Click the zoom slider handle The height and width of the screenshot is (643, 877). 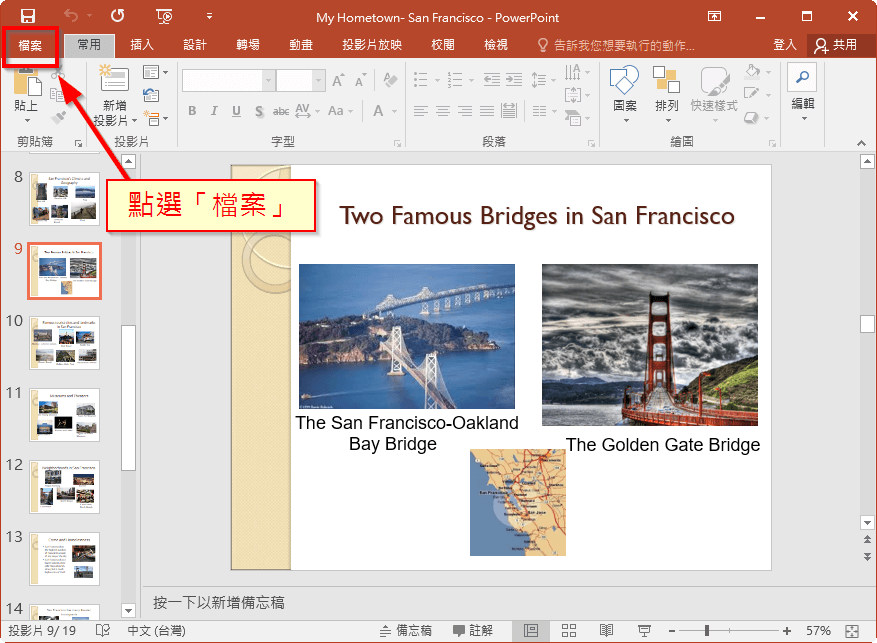707,631
